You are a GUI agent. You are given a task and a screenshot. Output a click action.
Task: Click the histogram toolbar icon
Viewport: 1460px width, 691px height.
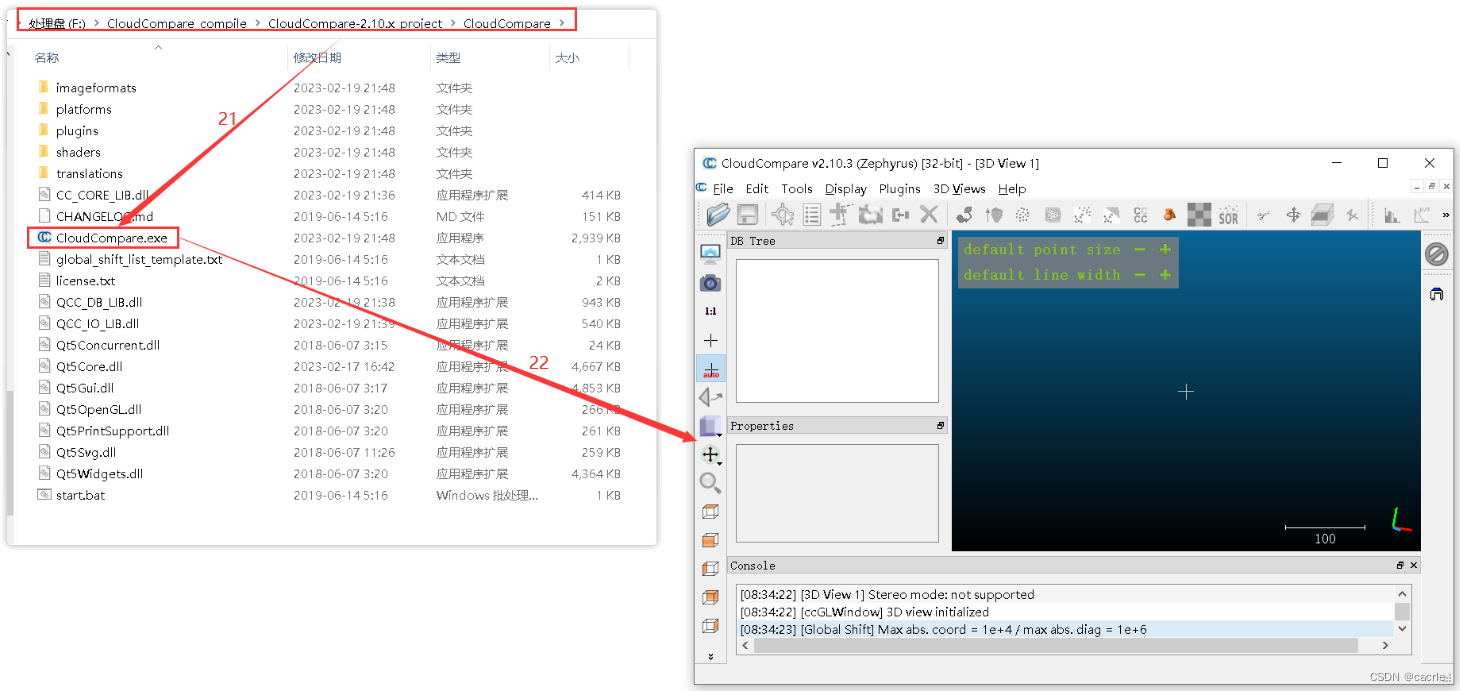(x=1391, y=214)
